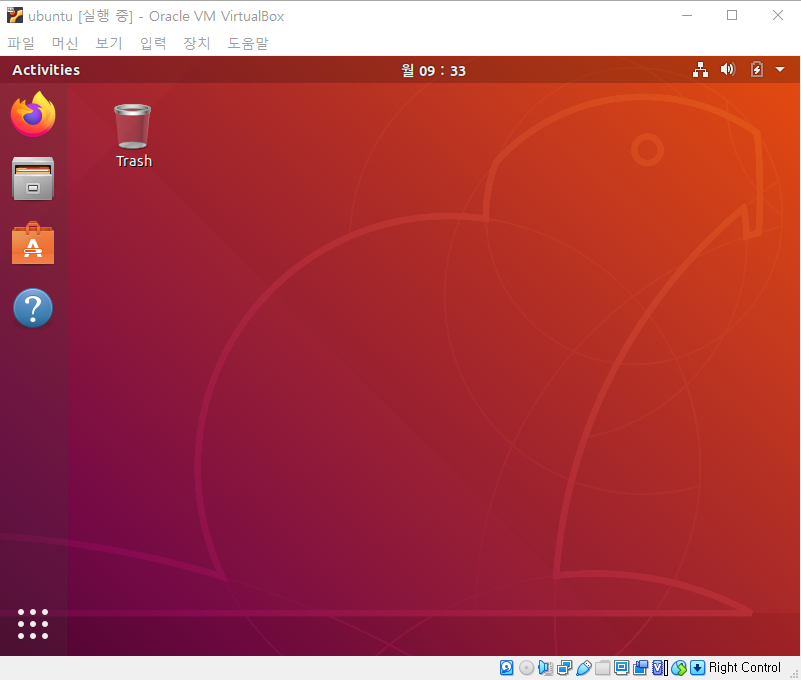Expand the system menu arrow in the top bar

tap(780, 69)
